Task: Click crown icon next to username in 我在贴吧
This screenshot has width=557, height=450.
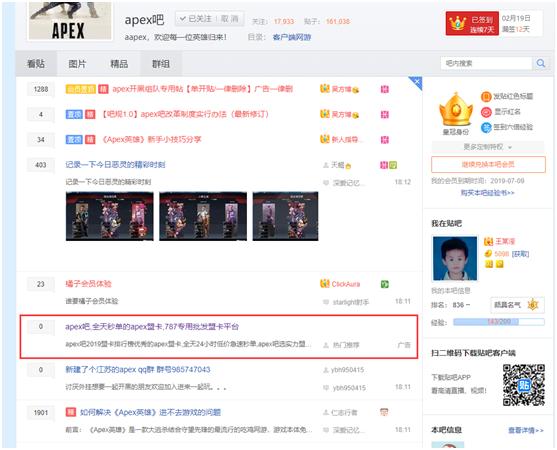Action: point(488,242)
